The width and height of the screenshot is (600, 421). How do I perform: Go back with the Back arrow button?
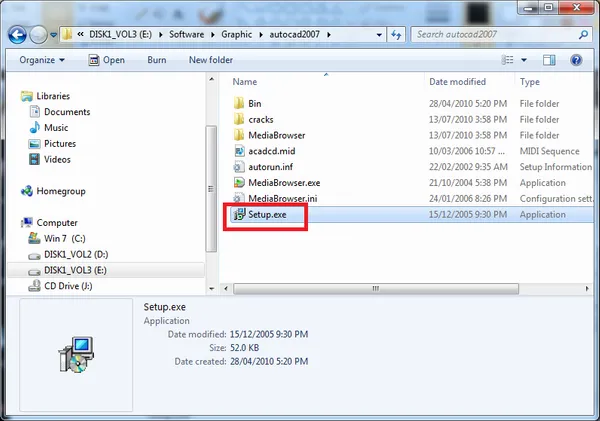17,35
